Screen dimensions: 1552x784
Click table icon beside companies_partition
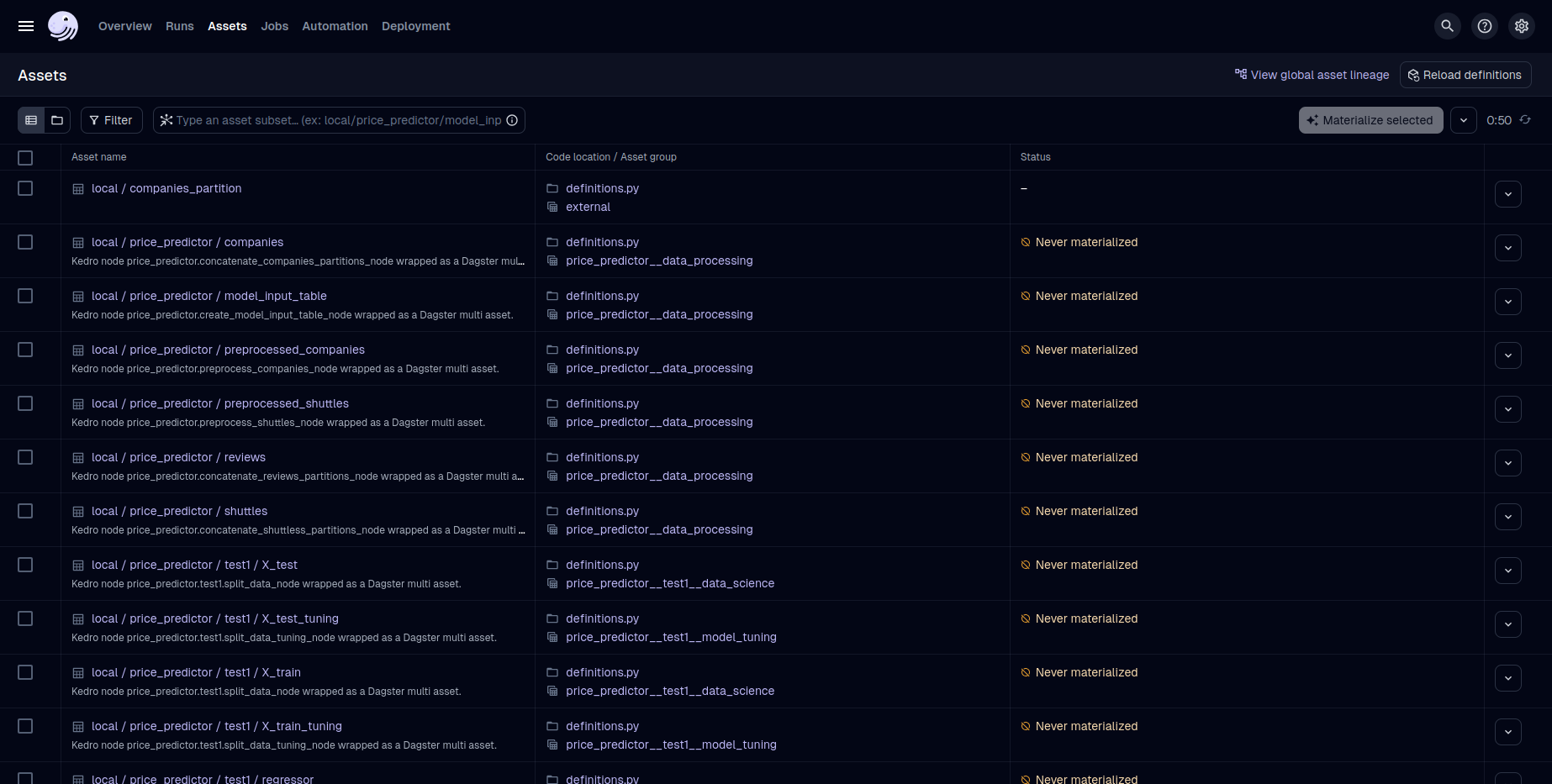[78, 189]
